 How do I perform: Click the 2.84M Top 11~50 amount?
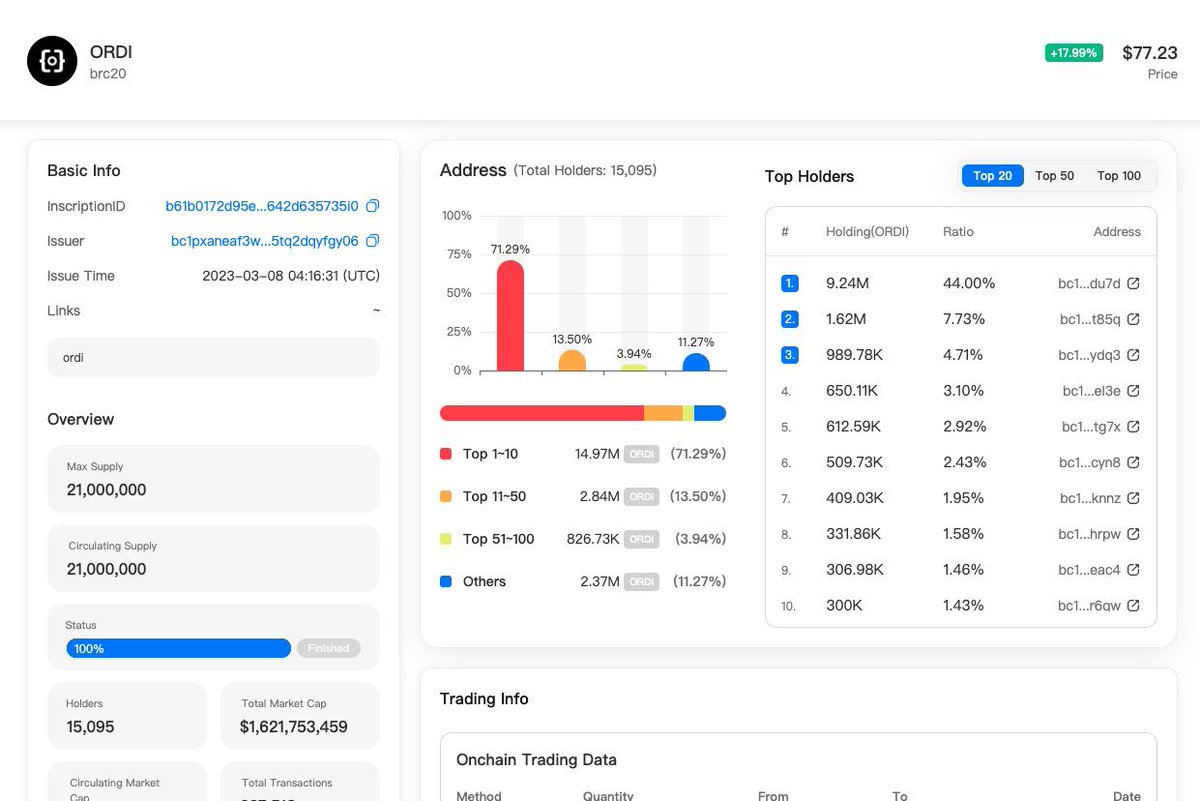pyautogui.click(x=600, y=496)
